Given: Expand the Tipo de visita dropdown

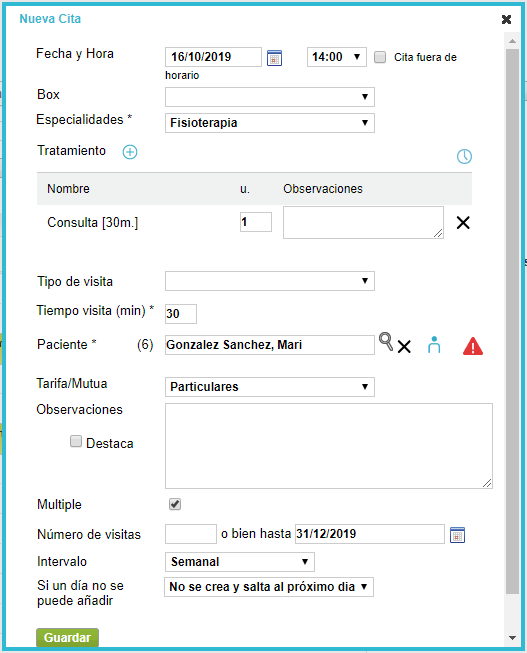Looking at the screenshot, I should [x=270, y=281].
